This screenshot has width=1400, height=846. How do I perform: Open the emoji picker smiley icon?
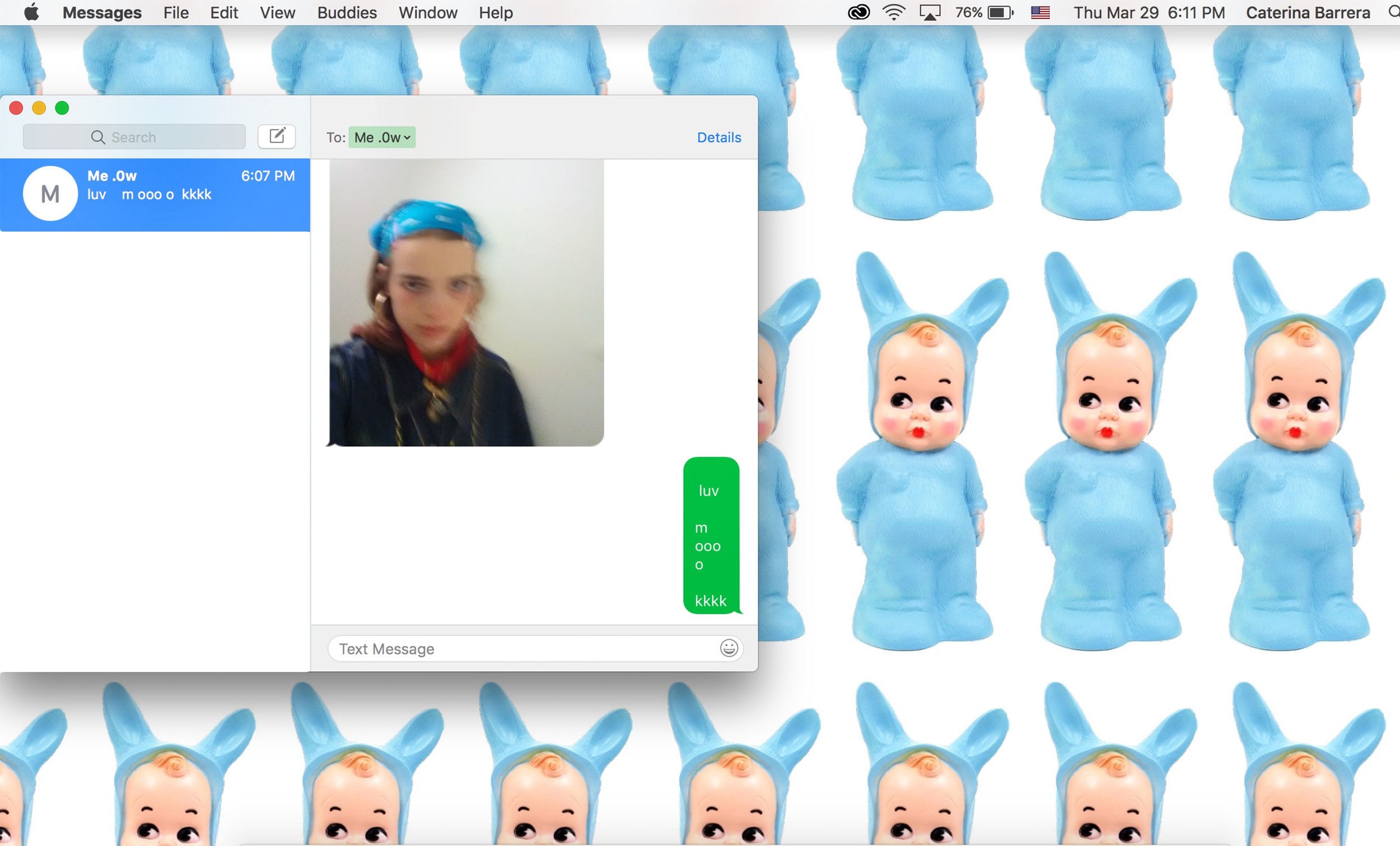(x=729, y=648)
